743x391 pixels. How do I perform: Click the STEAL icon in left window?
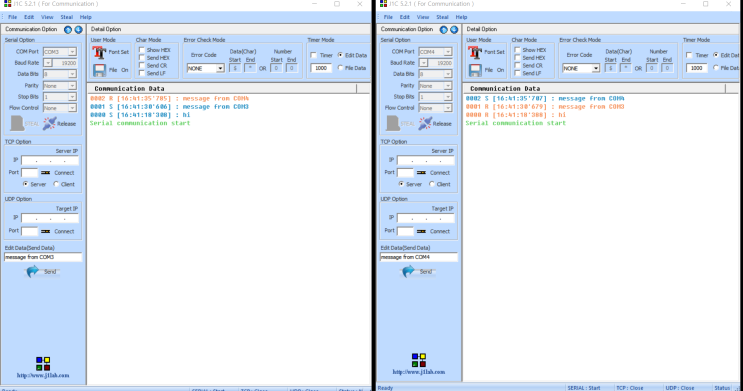pyautogui.click(x=17, y=123)
